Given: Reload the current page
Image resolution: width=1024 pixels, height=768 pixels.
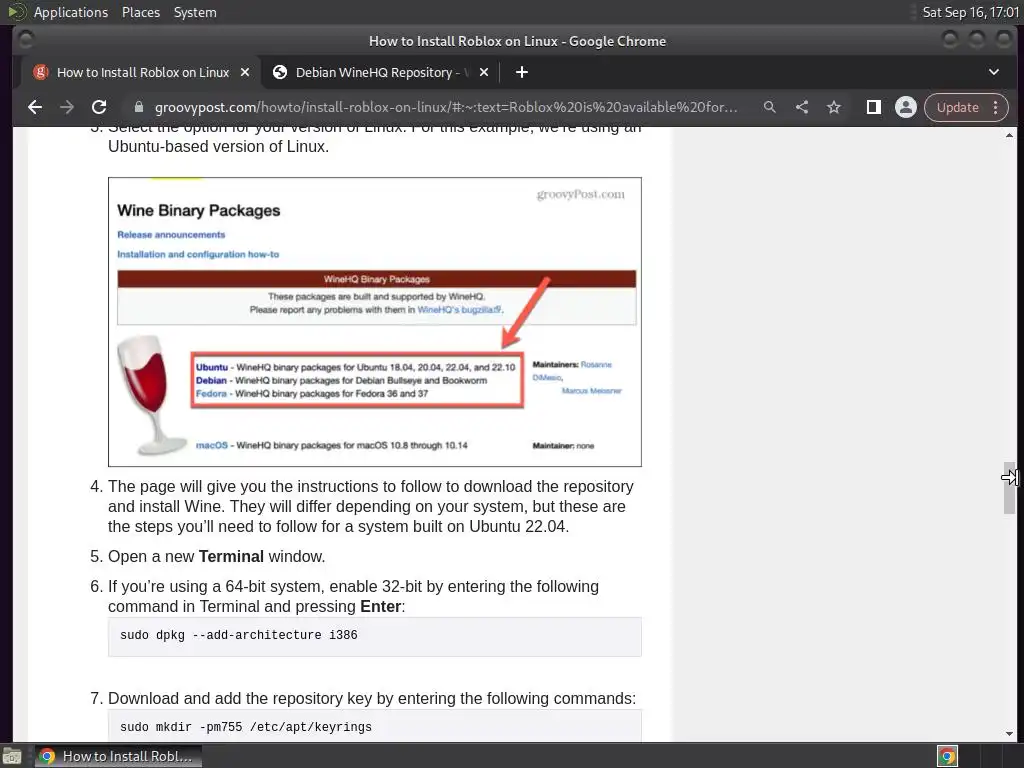Looking at the screenshot, I should click(99, 107).
